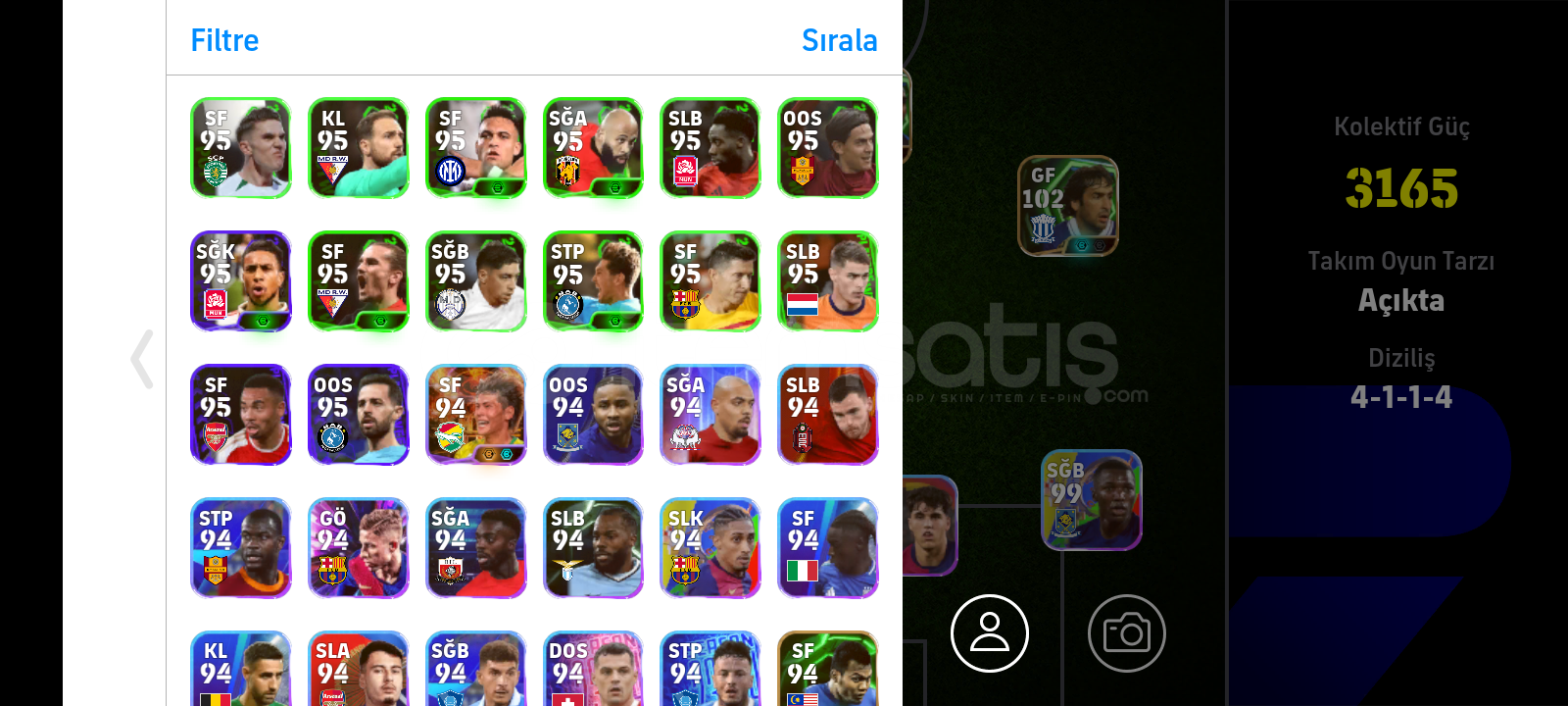Choose SF 94 Italy flag card

(x=828, y=548)
